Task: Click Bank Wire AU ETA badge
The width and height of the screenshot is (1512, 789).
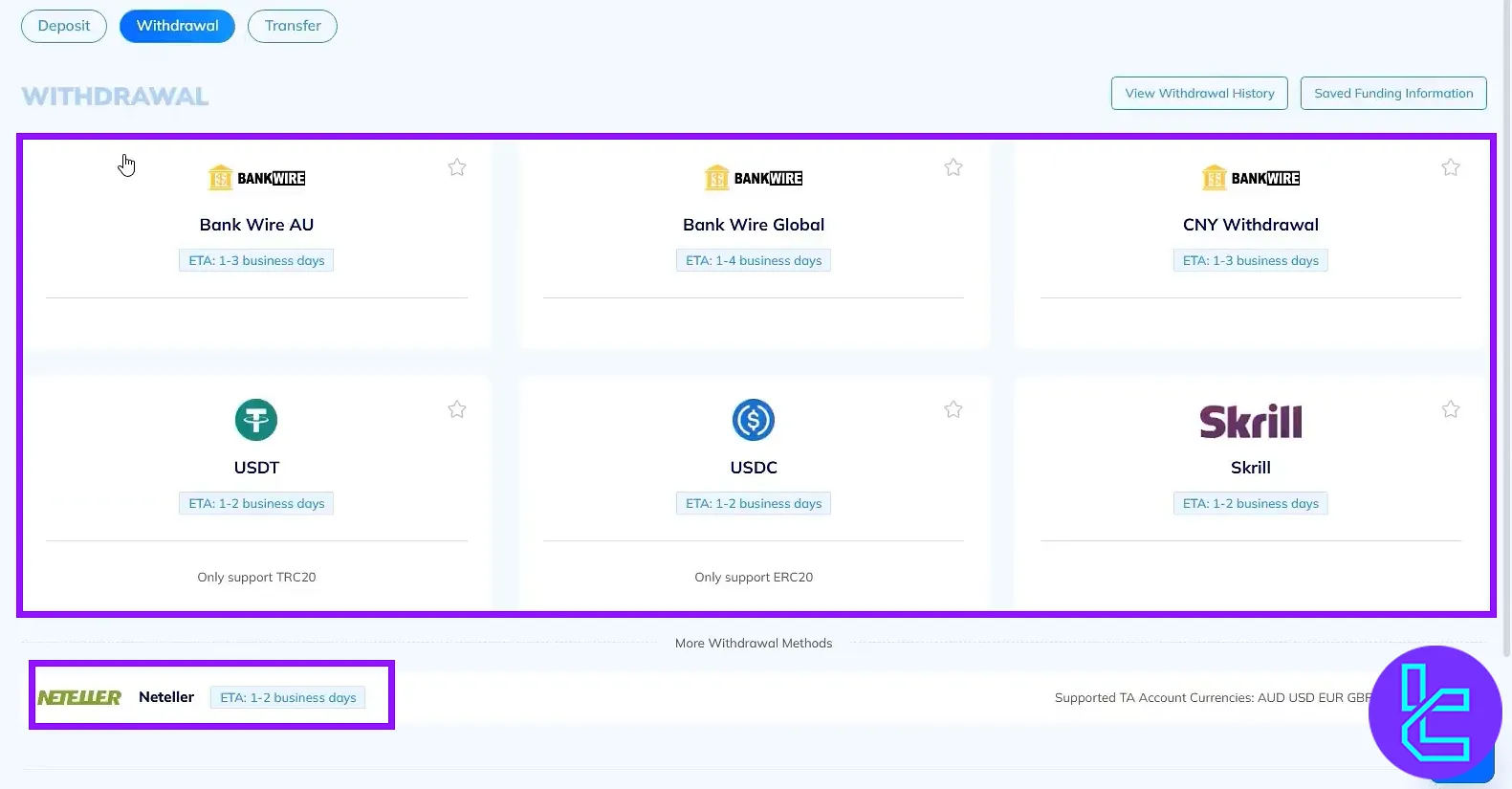Action: coord(256,260)
